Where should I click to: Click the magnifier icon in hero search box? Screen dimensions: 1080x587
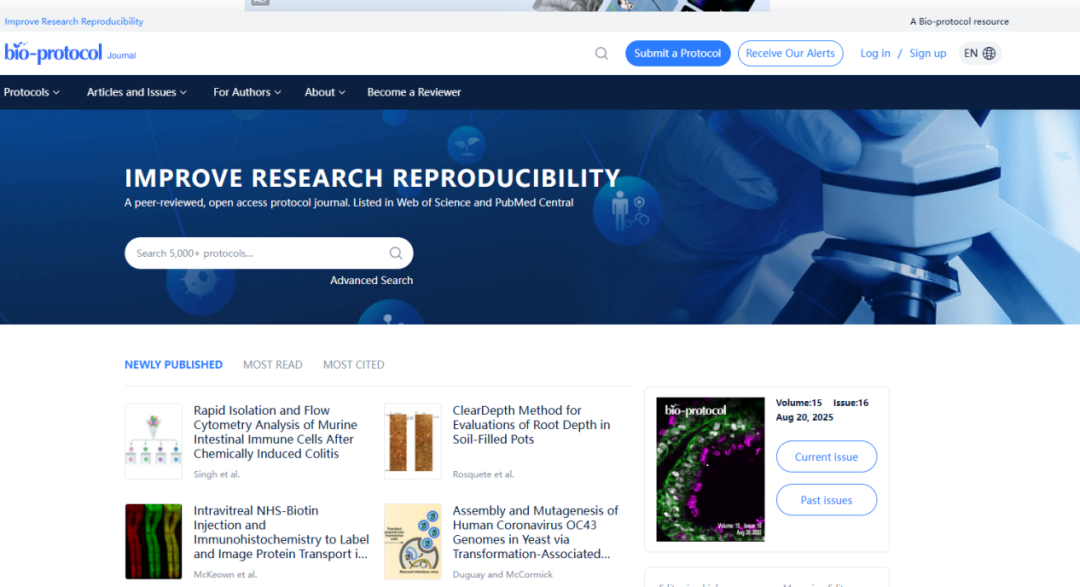point(396,253)
